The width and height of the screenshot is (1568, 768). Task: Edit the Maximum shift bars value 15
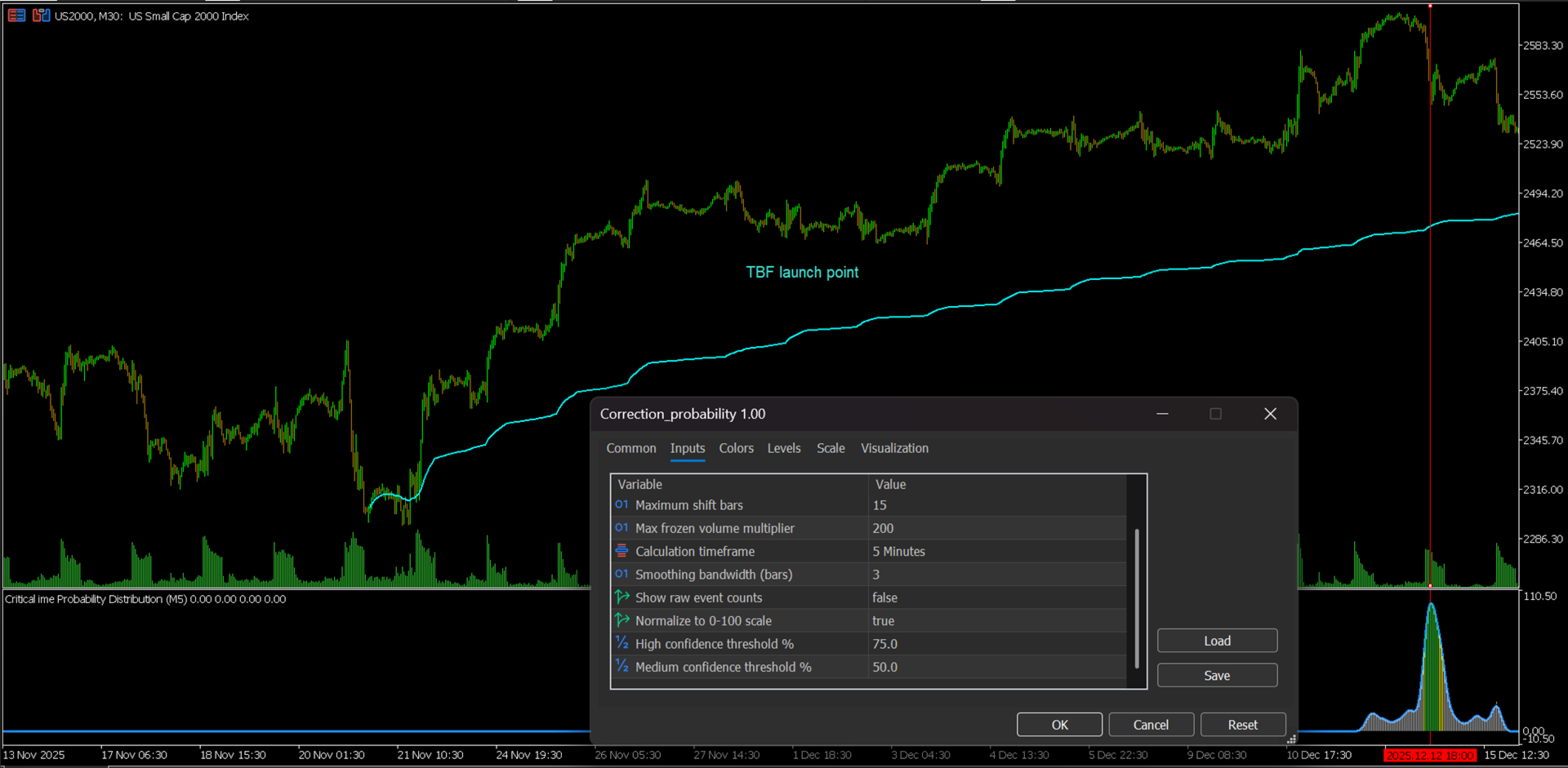pos(996,505)
